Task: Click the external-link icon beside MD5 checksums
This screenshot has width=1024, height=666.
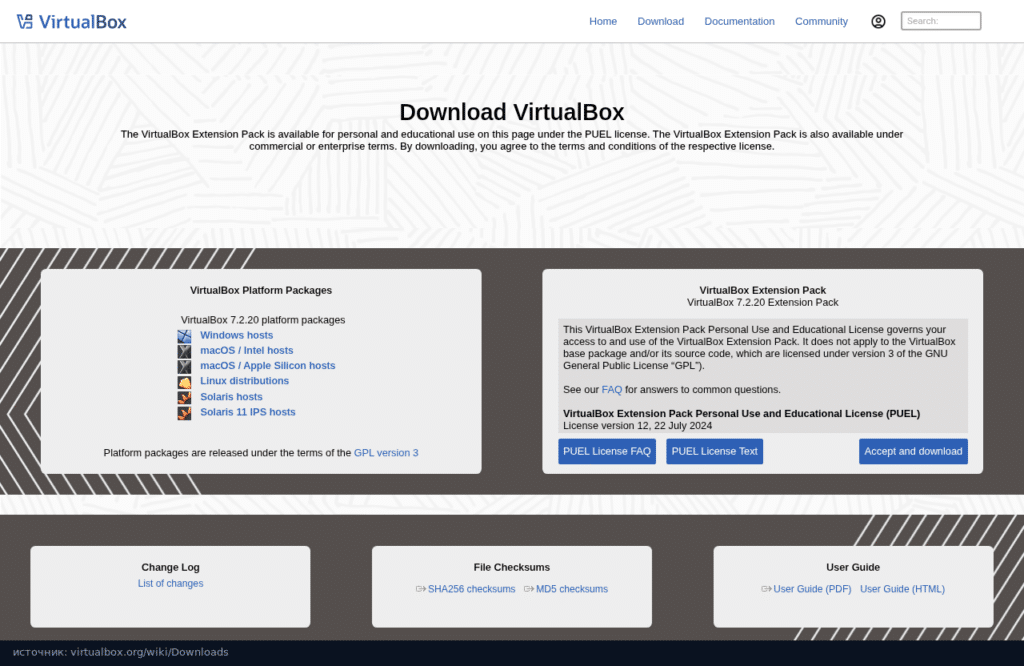Action: coord(529,589)
